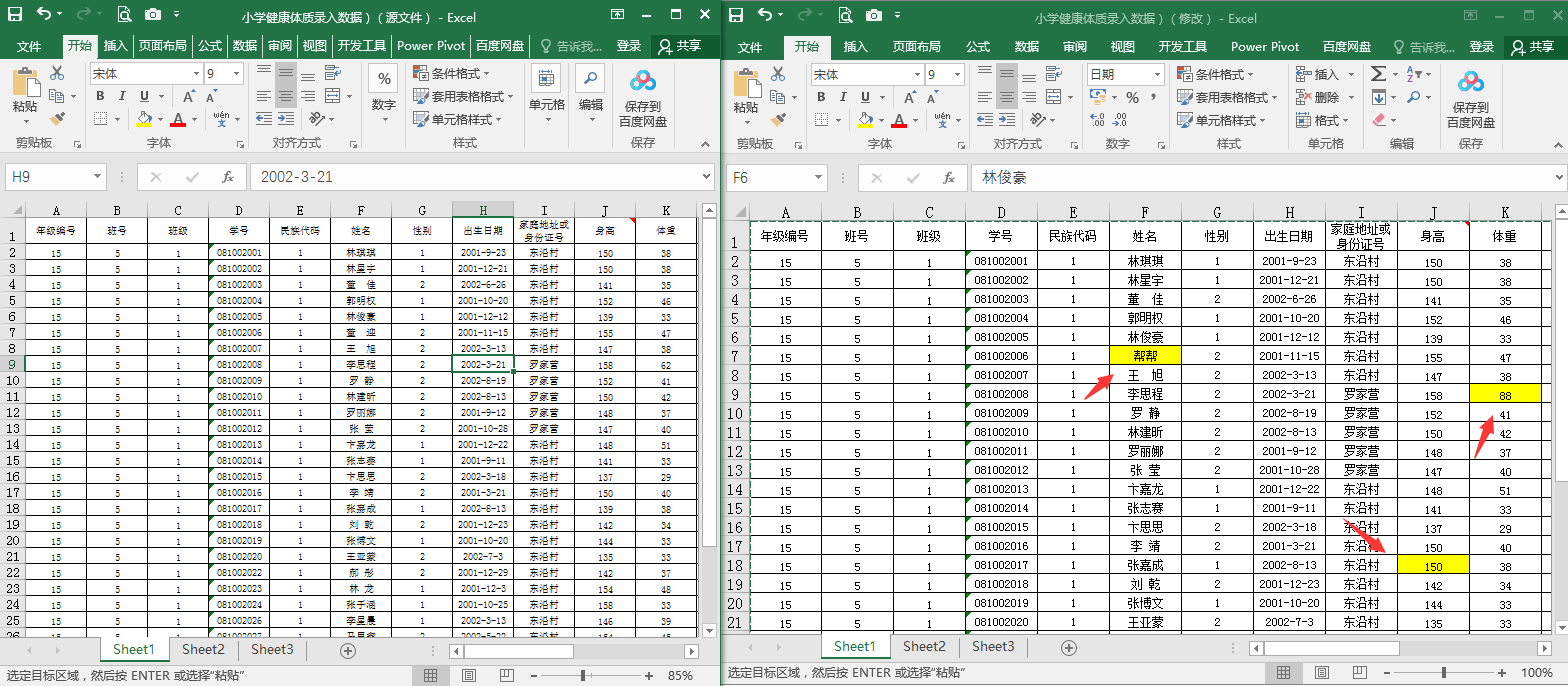Click zoom slider in source window status bar
Image resolution: width=1568 pixels, height=686 pixels.
pos(582,676)
